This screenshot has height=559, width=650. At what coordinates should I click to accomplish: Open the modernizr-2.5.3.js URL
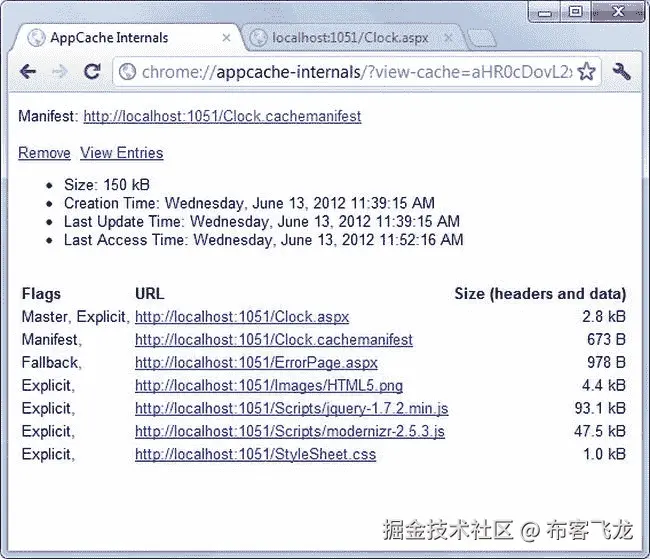(x=290, y=432)
